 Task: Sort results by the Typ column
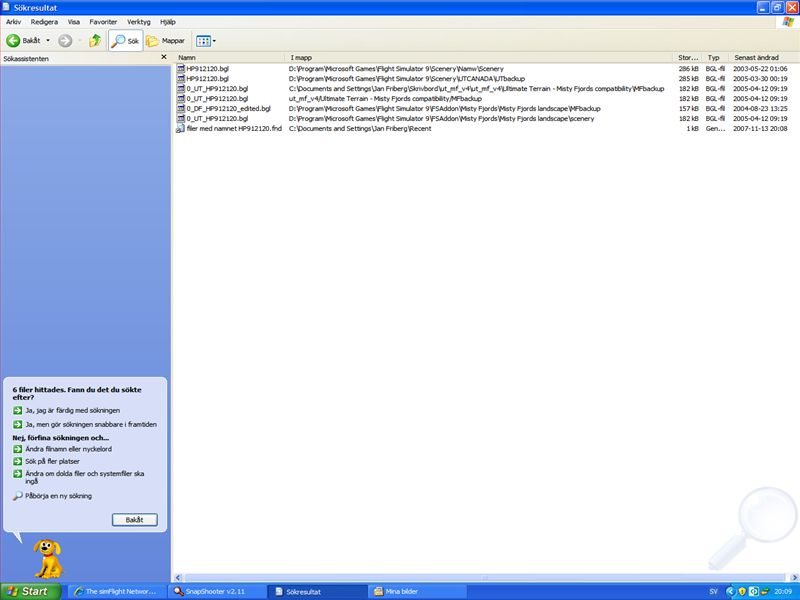(715, 58)
